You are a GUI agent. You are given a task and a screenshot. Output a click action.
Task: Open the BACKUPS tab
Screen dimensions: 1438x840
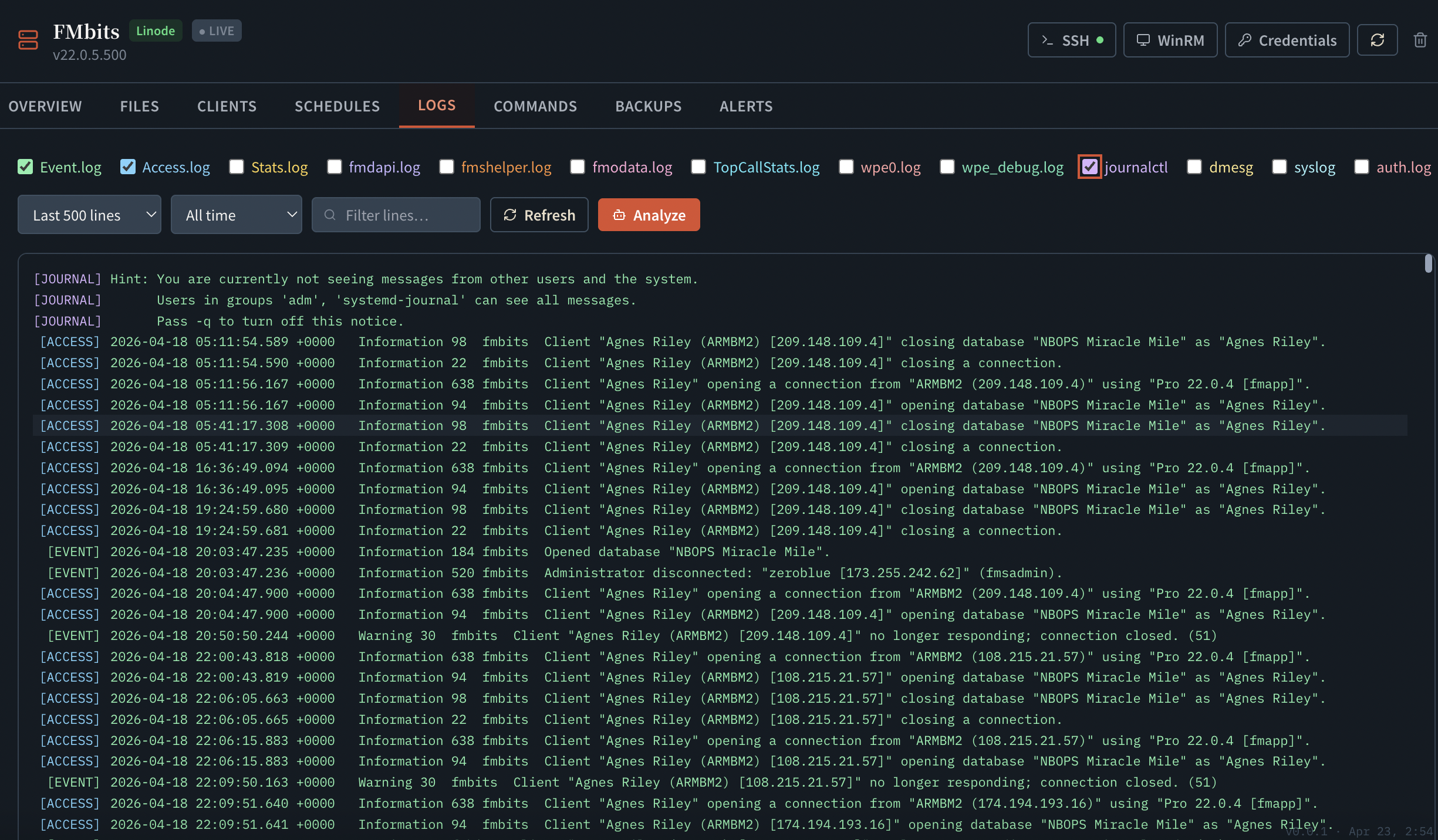[x=648, y=106]
